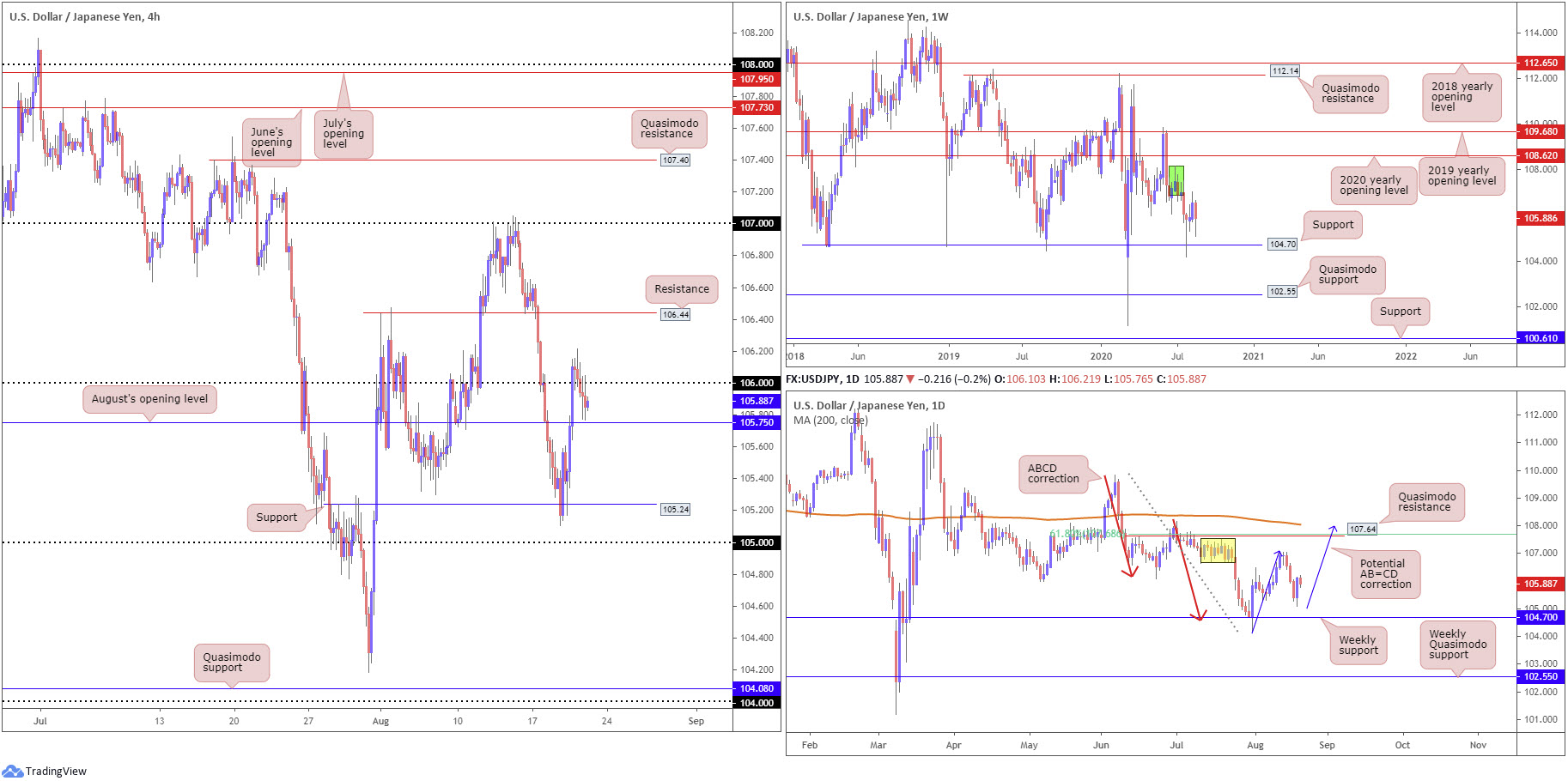The width and height of the screenshot is (1568, 781).
Task: Click the 107.64 label on daily chart
Action: click(1363, 530)
